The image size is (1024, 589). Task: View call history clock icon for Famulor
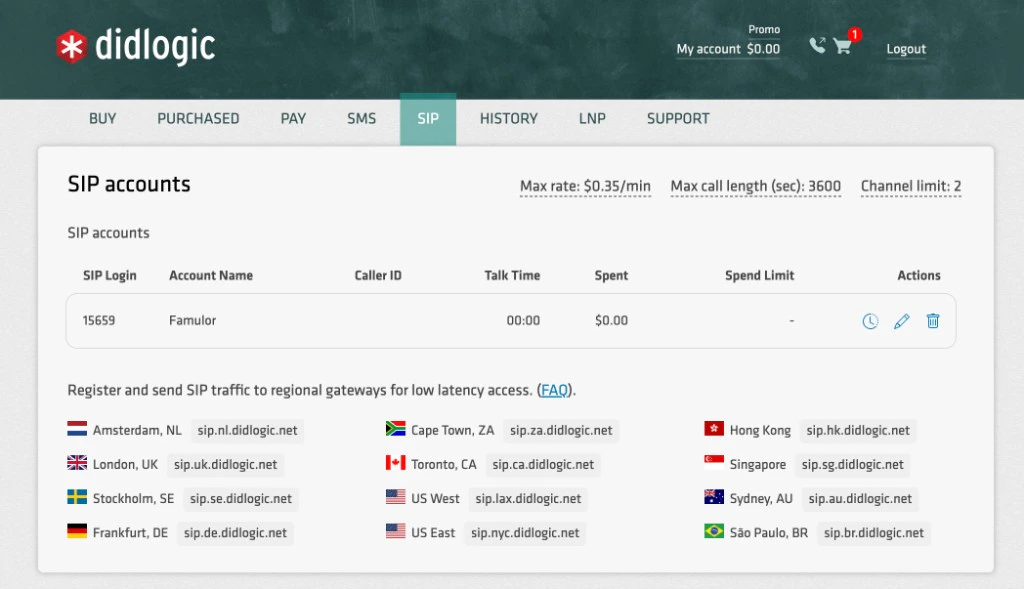click(870, 321)
